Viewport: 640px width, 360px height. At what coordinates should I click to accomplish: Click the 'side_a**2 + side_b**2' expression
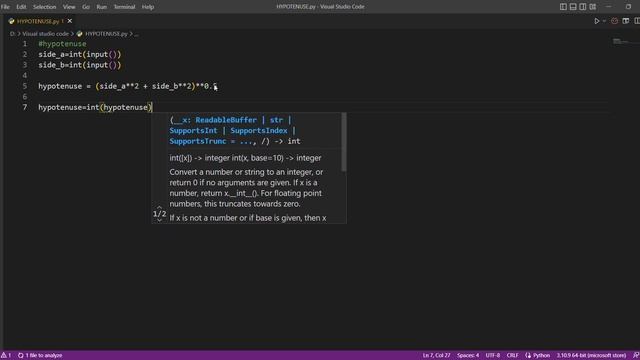[x=145, y=86]
